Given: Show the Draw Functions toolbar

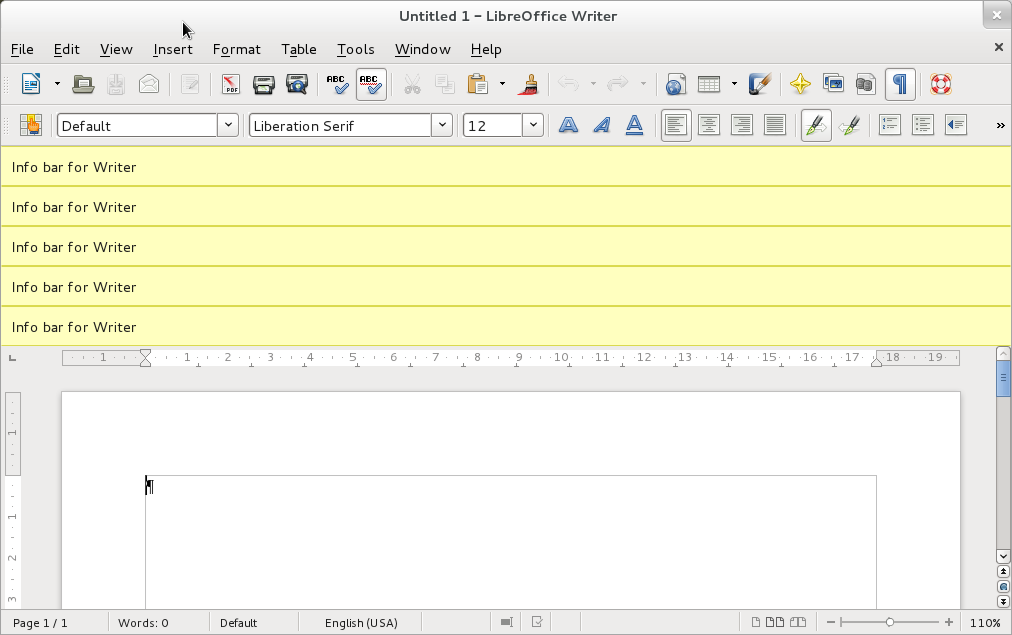Looking at the screenshot, I should click(x=760, y=84).
